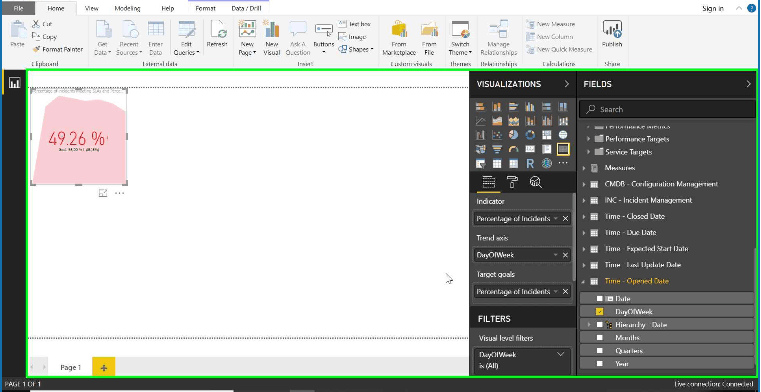
Task: Add a new page with plus button
Action: (103, 368)
